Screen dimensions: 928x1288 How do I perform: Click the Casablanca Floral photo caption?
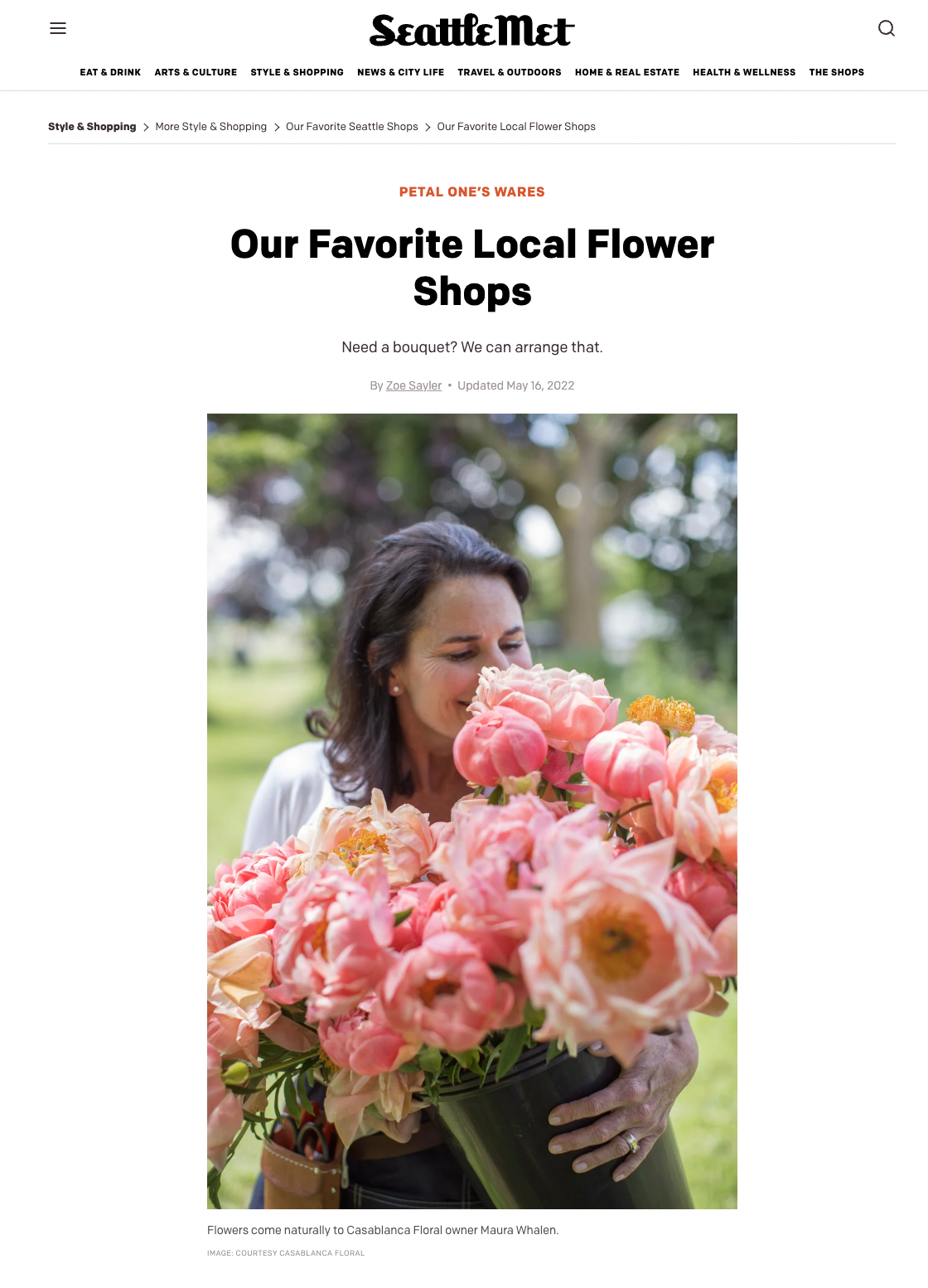pyautogui.click(x=383, y=1230)
